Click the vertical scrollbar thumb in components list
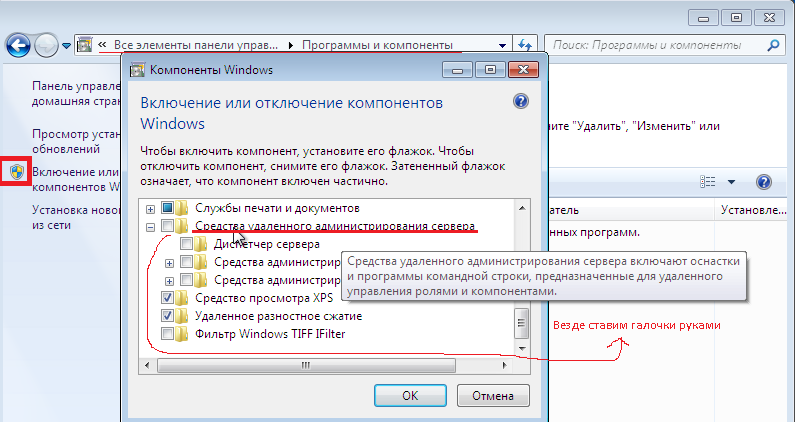795x422 pixels. 521,323
